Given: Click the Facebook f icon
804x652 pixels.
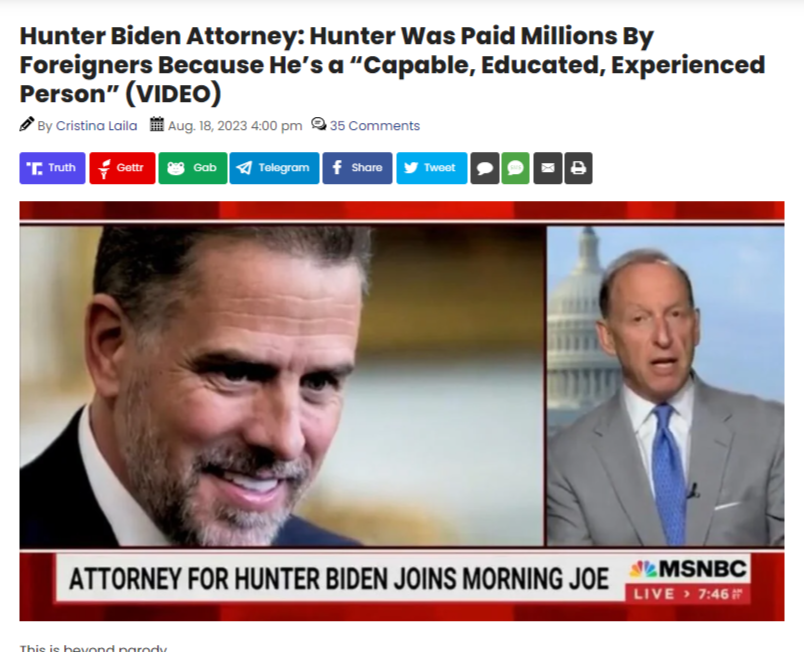Looking at the screenshot, I should (x=337, y=167).
